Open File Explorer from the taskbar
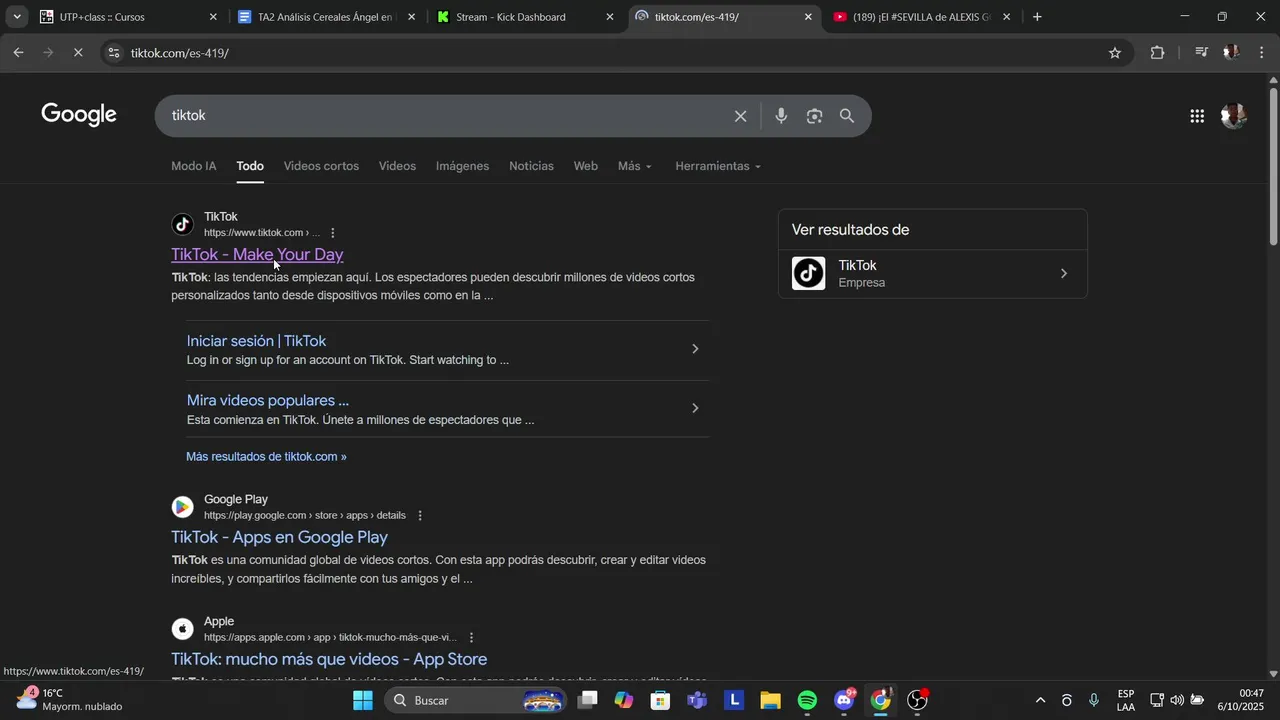Image resolution: width=1280 pixels, height=720 pixels. tap(770, 700)
